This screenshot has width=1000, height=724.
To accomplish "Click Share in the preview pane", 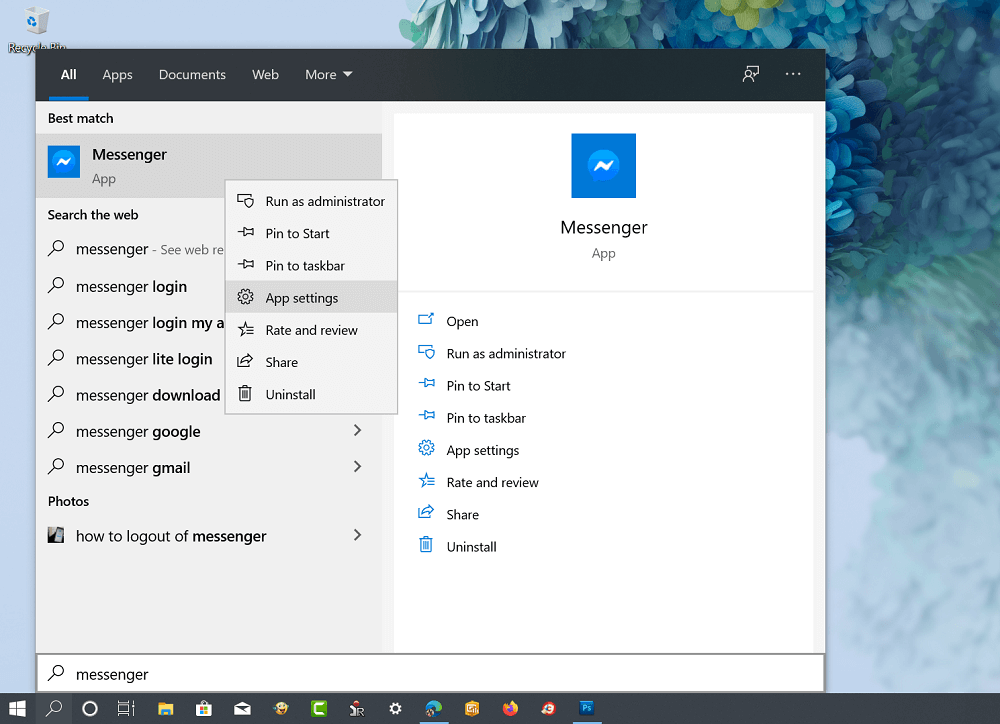I will (462, 514).
